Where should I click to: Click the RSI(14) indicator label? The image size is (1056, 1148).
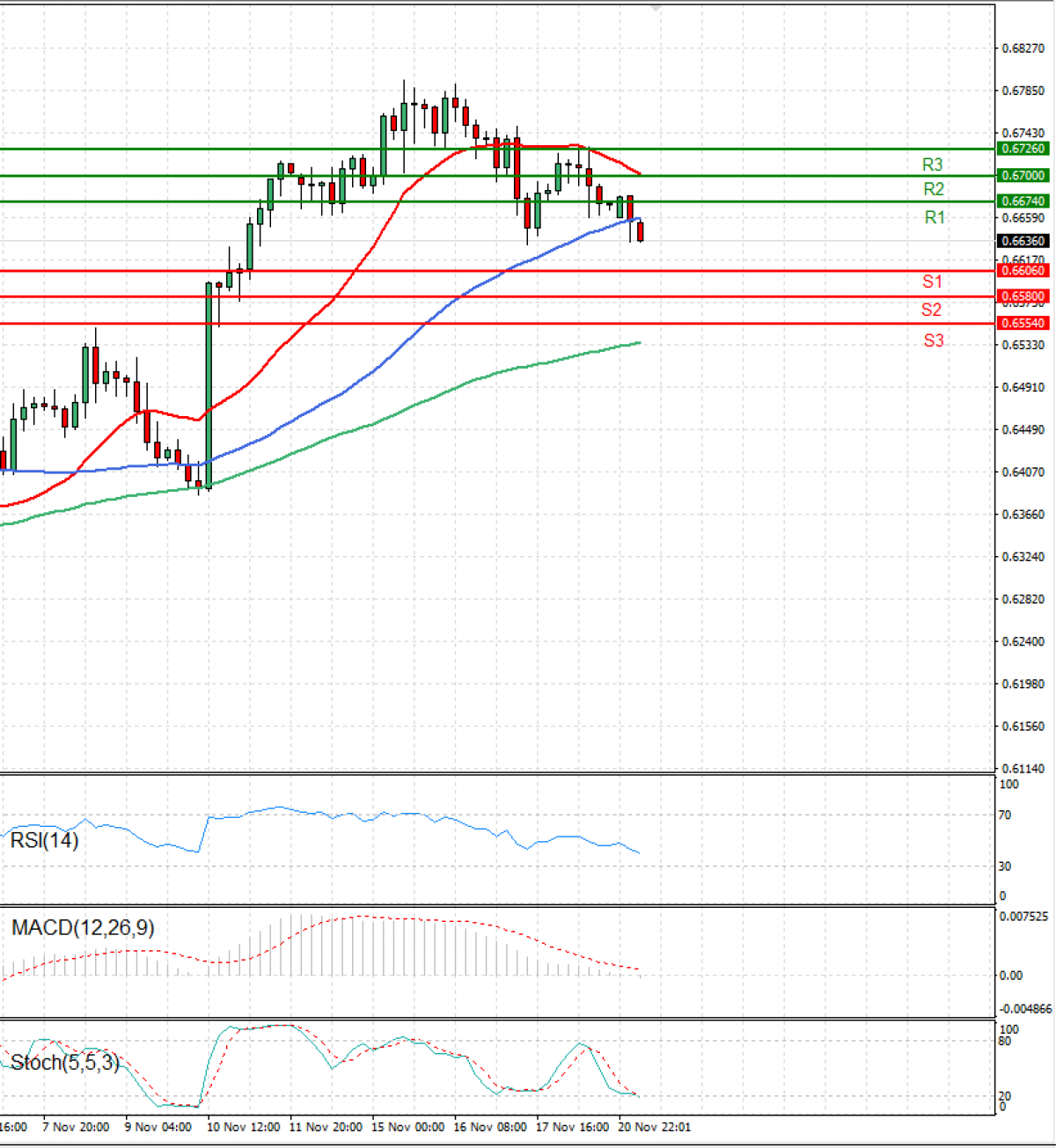point(44,840)
